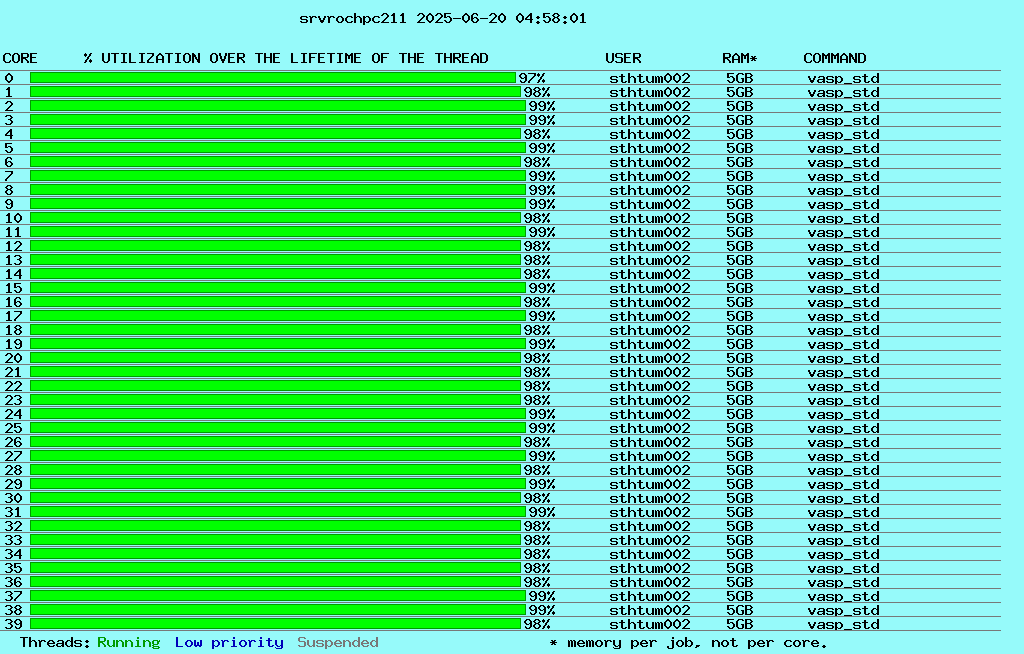Select vasp_std command in core 9 row

843,204
